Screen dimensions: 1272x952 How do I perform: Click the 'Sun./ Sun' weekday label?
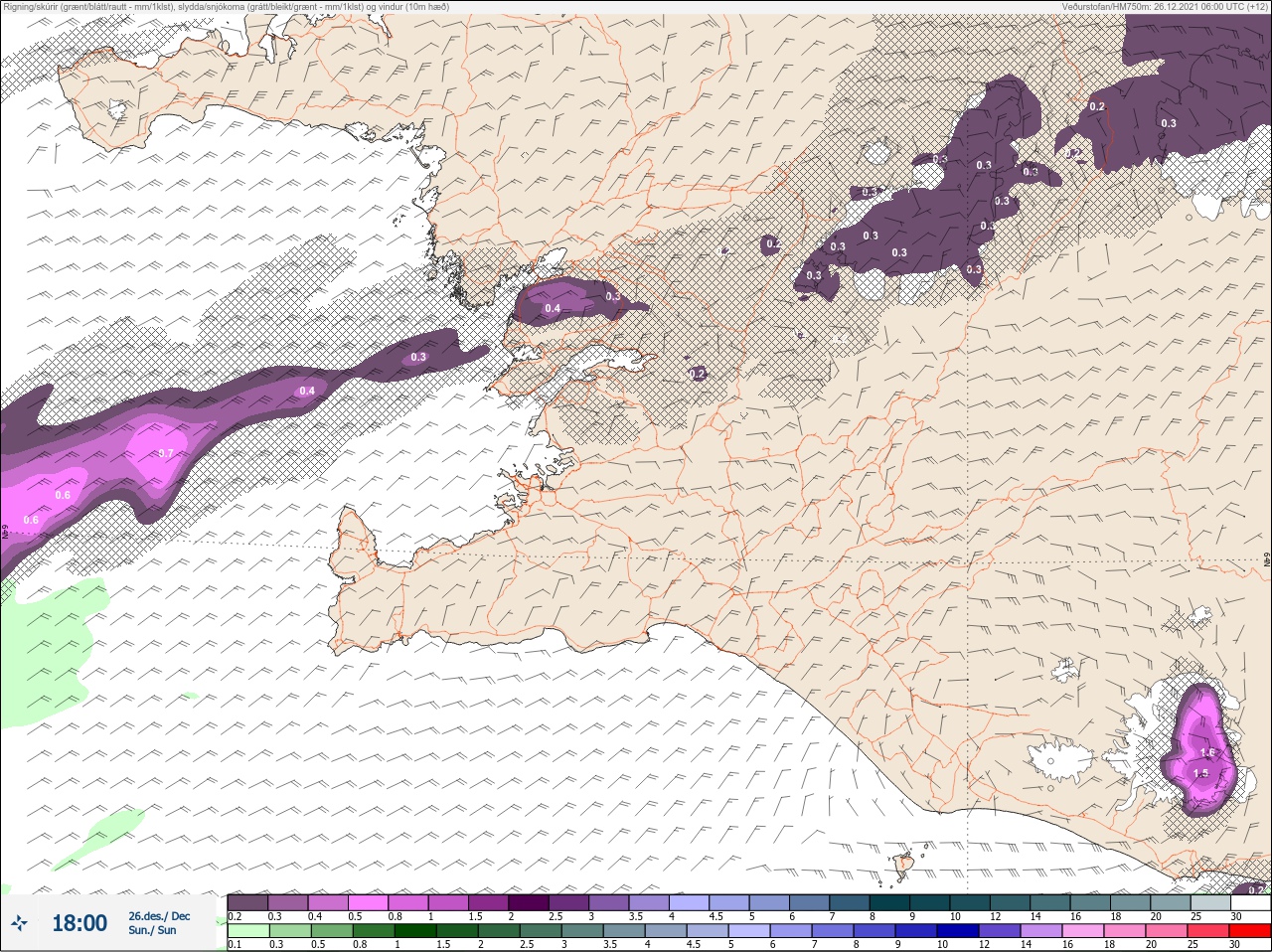pyautogui.click(x=152, y=930)
